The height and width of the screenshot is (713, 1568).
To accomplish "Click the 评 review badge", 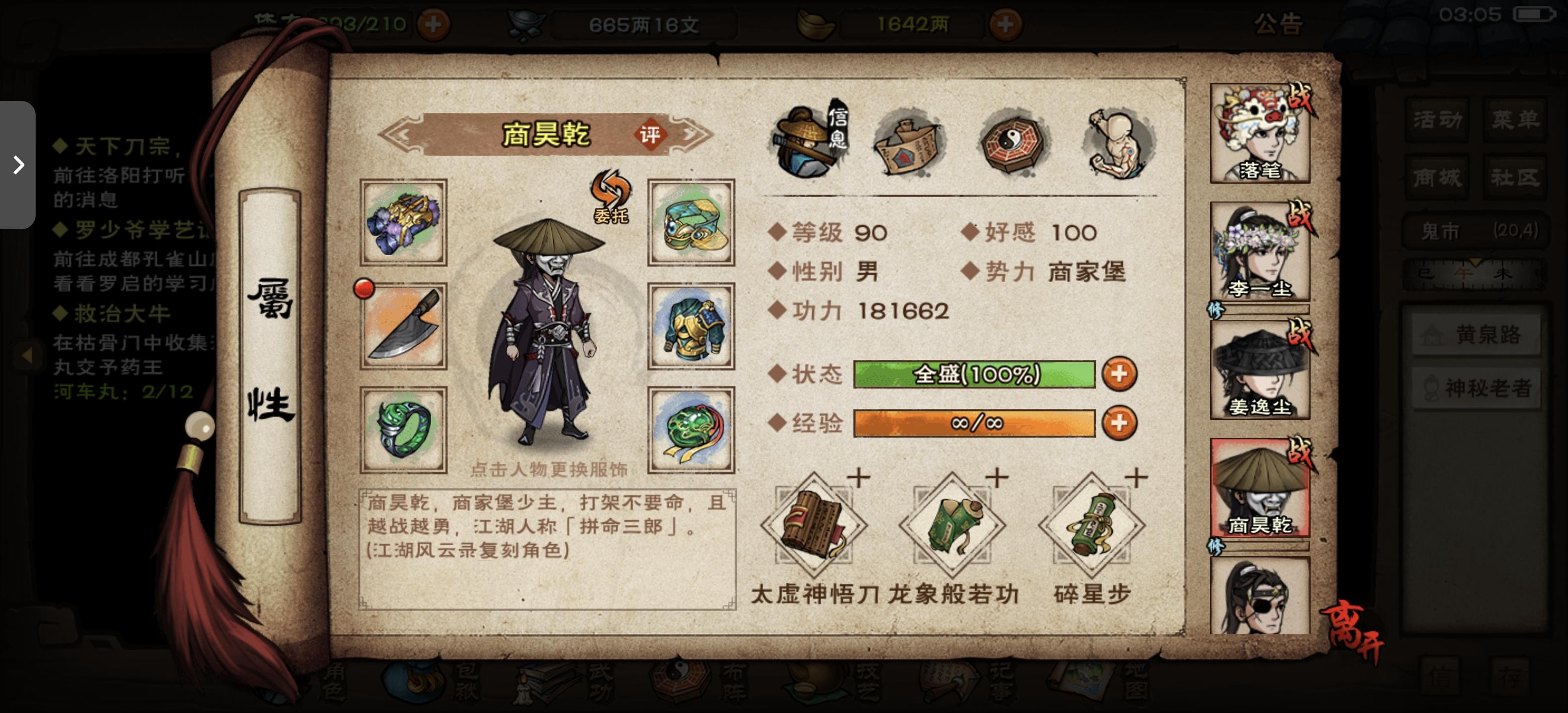I will [650, 135].
